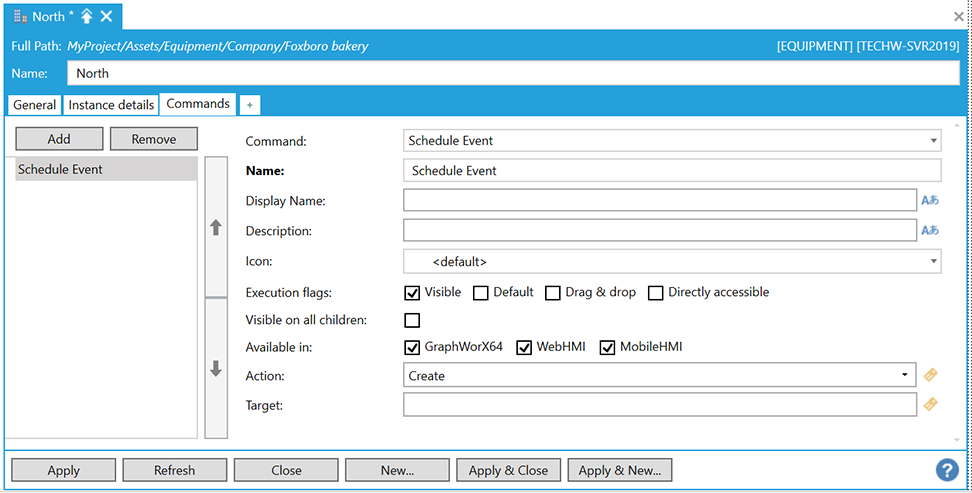Expand the Action dropdown showing Create
972x493 pixels.
[x=905, y=376]
